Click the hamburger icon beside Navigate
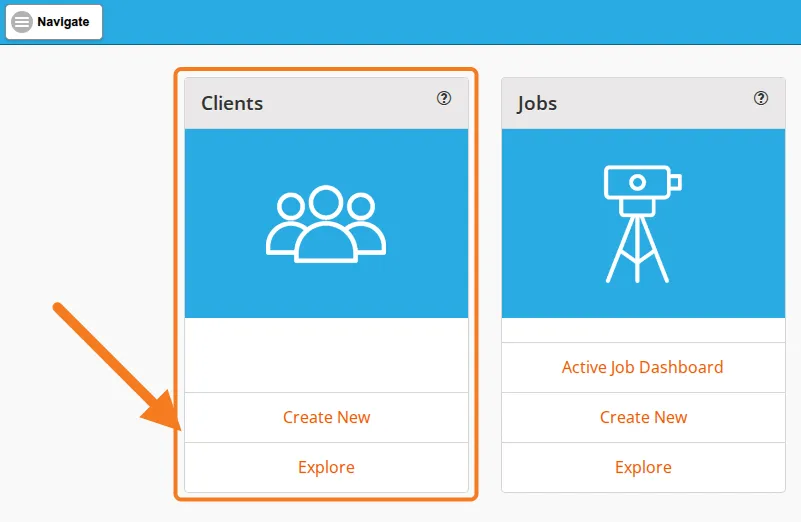Viewport: 801px width, 522px height. pyautogui.click(x=22, y=22)
